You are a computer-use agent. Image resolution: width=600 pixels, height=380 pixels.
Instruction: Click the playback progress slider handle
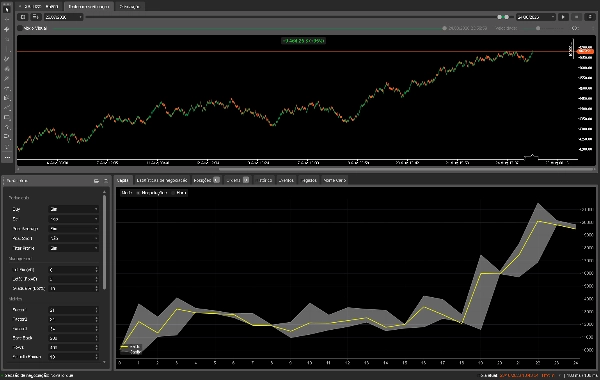444,28
